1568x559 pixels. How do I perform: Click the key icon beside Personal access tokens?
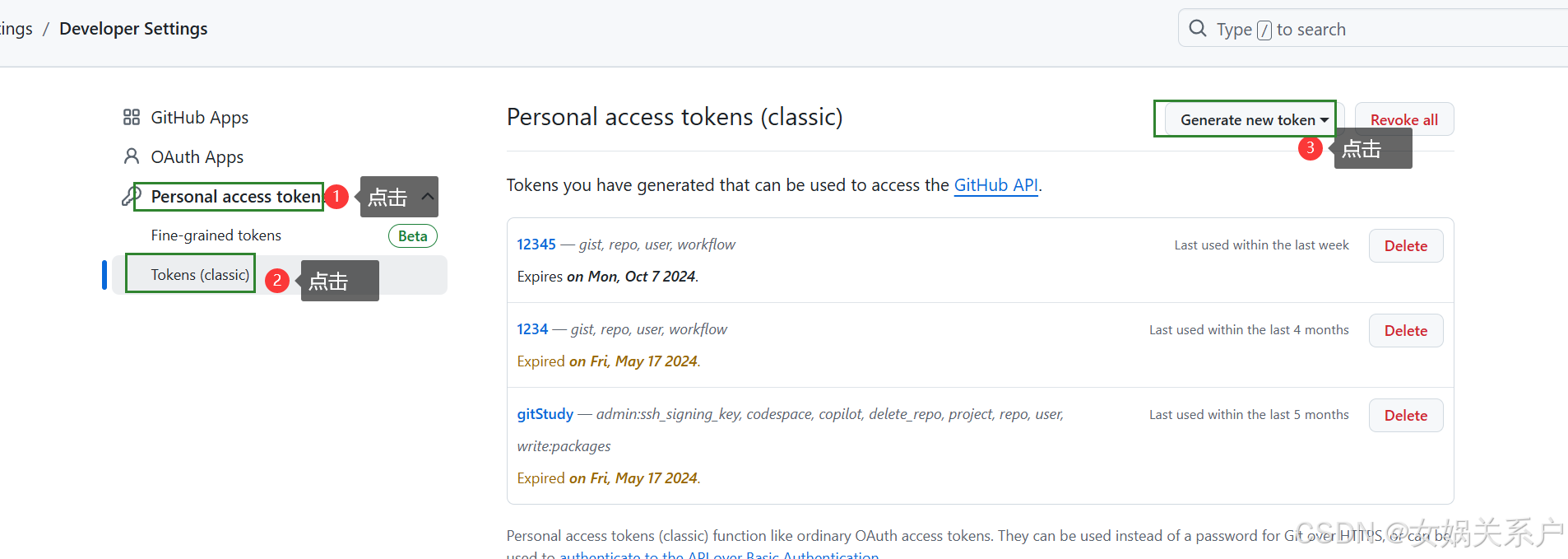131,196
